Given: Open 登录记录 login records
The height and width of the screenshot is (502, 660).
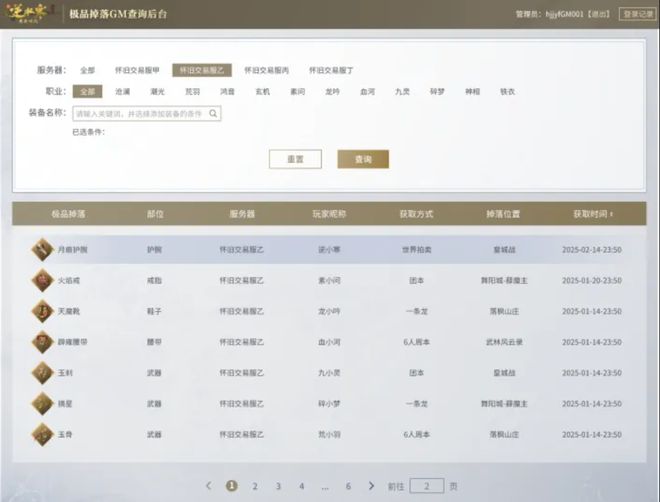Looking at the screenshot, I should click(x=638, y=14).
